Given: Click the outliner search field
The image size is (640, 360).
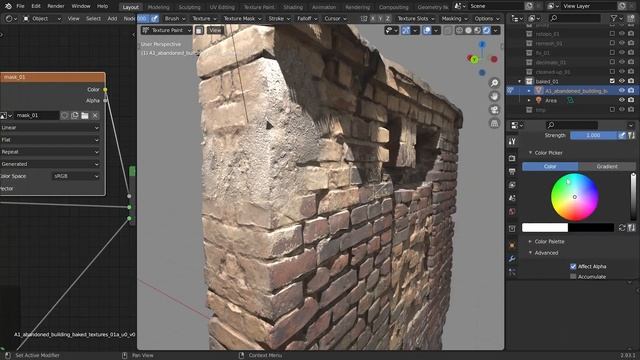Looking at the screenshot, I should [x=575, y=18].
